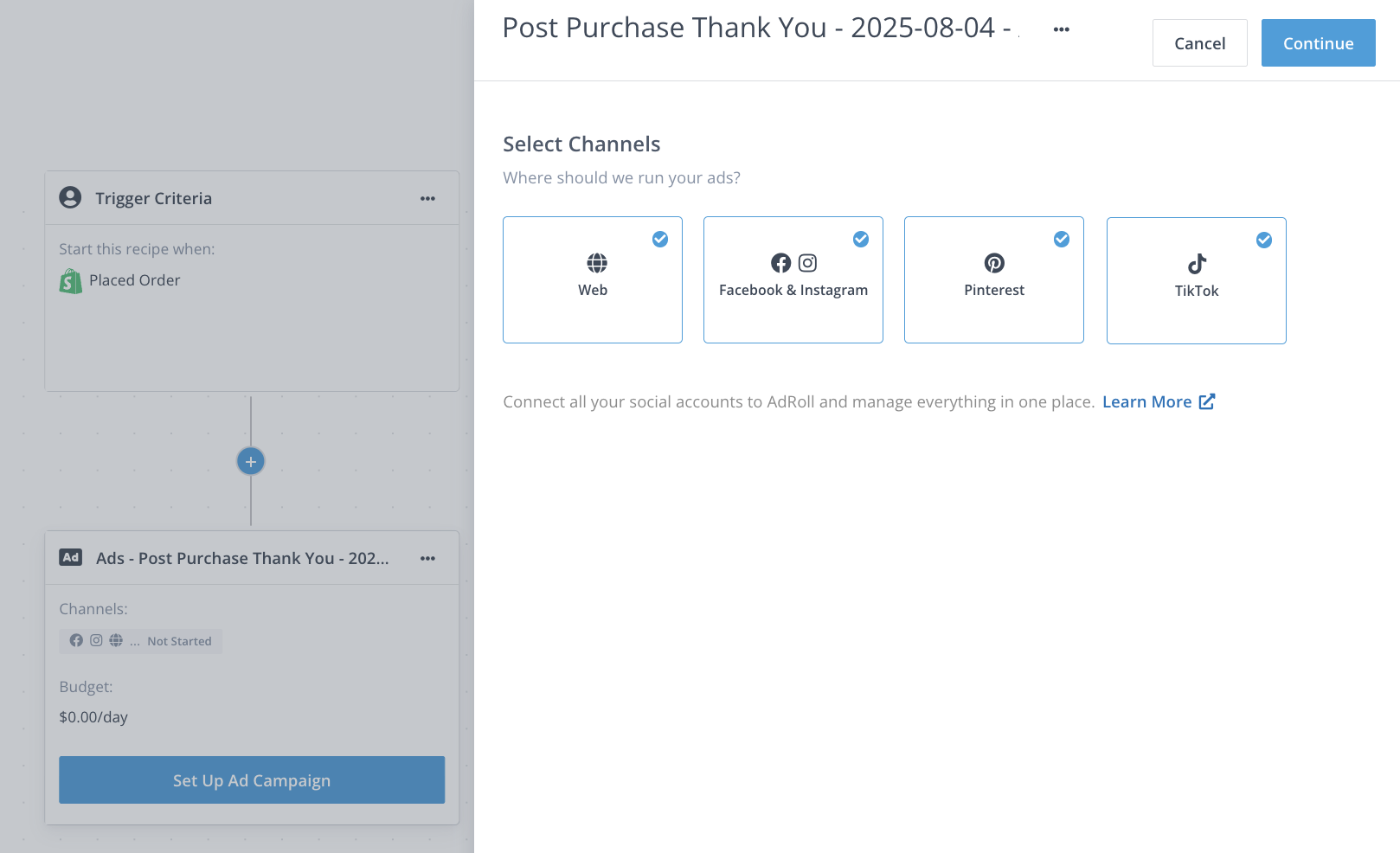Click the Instagram logo in channel card
This screenshot has width=1400, height=853.
click(x=807, y=263)
